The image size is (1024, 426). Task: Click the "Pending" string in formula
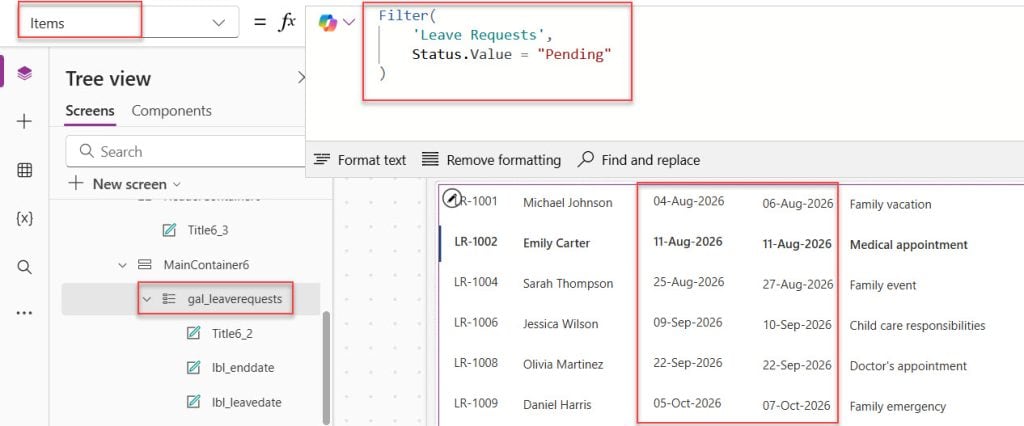574,54
